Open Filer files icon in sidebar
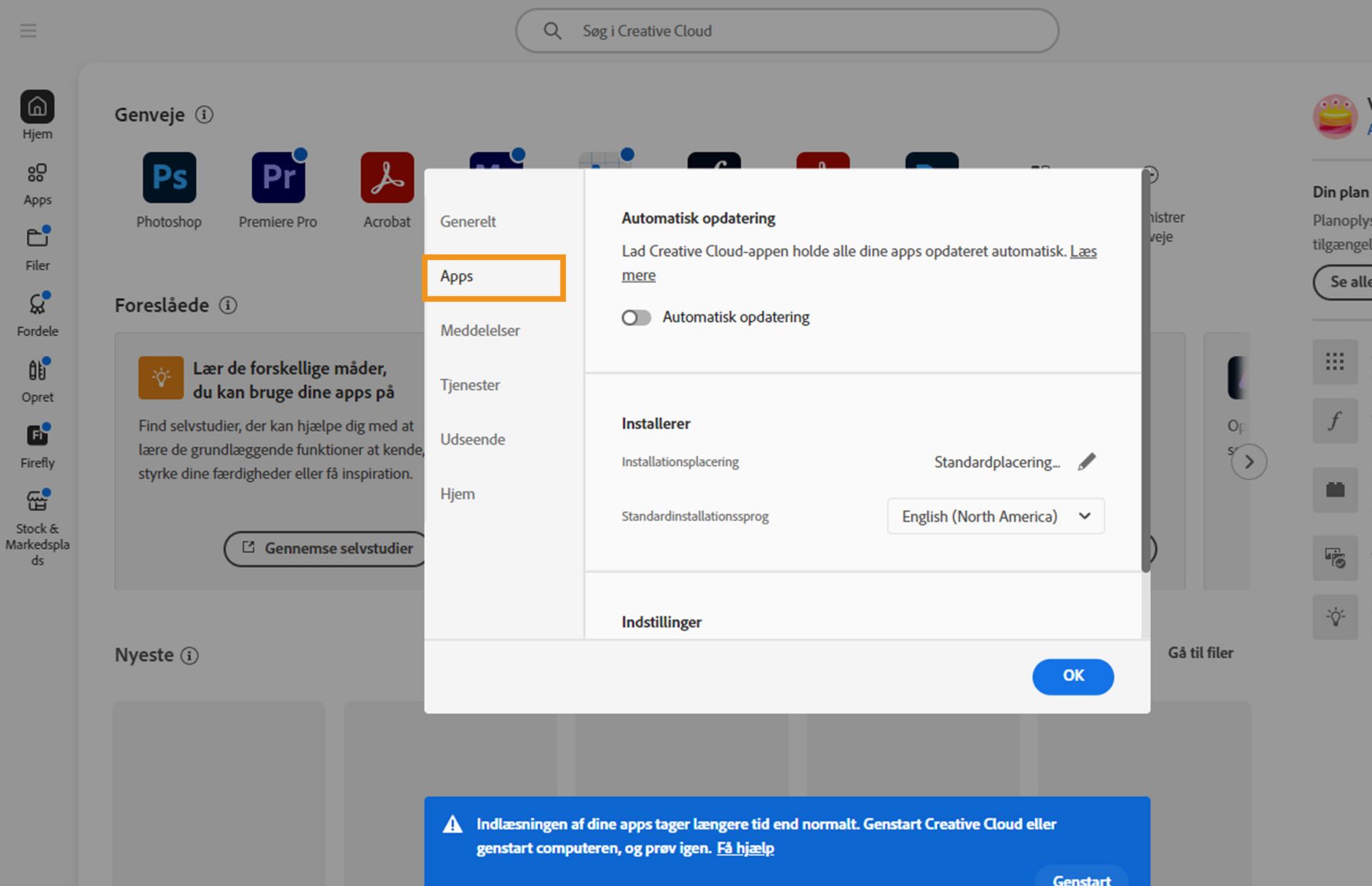Viewport: 1372px width, 886px height. point(37,239)
